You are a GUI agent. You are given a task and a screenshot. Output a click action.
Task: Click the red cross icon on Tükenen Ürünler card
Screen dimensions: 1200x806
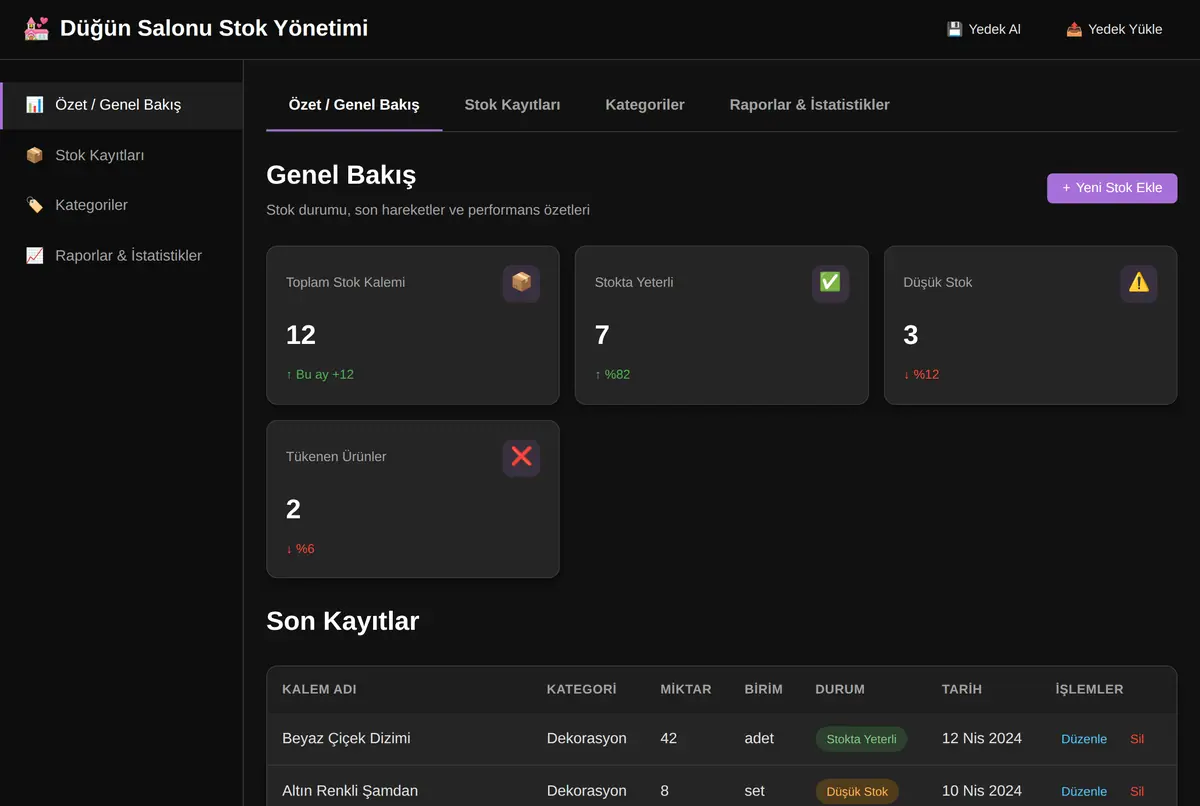521,457
